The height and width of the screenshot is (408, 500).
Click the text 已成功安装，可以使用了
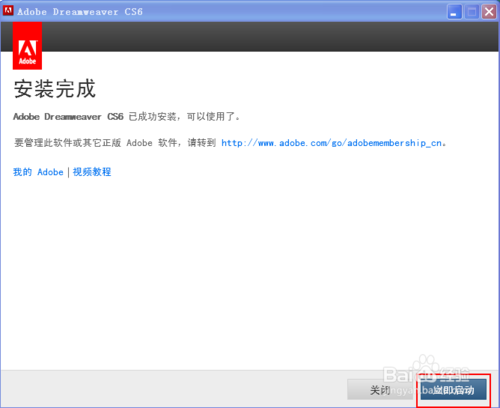[x=184, y=117]
